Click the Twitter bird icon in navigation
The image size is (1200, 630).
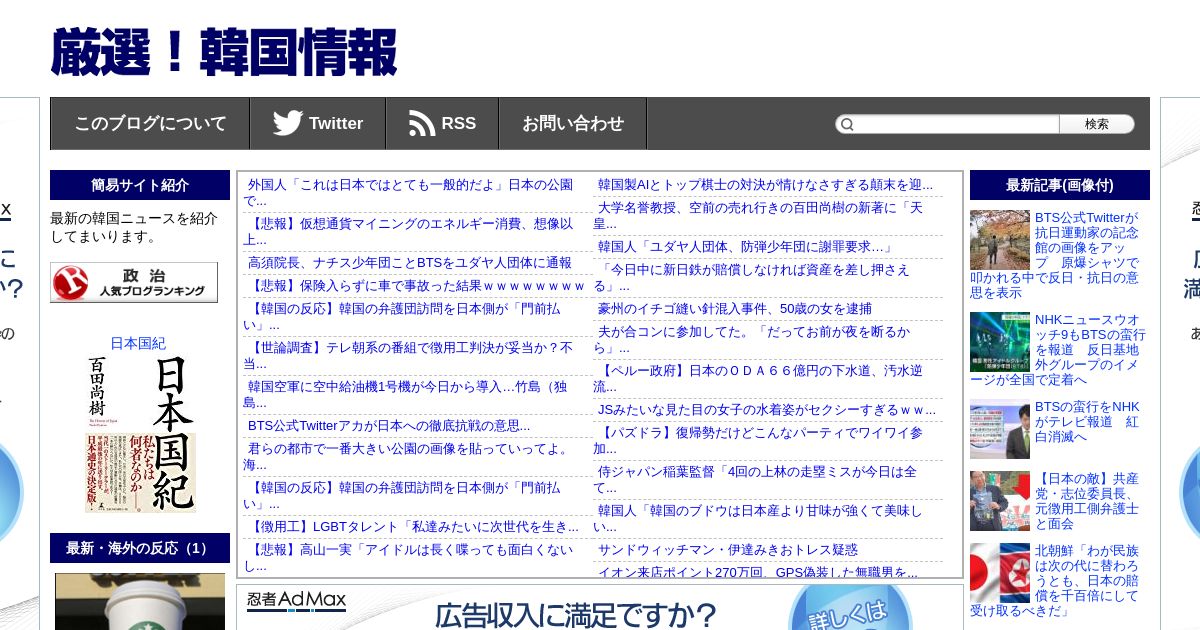point(288,123)
